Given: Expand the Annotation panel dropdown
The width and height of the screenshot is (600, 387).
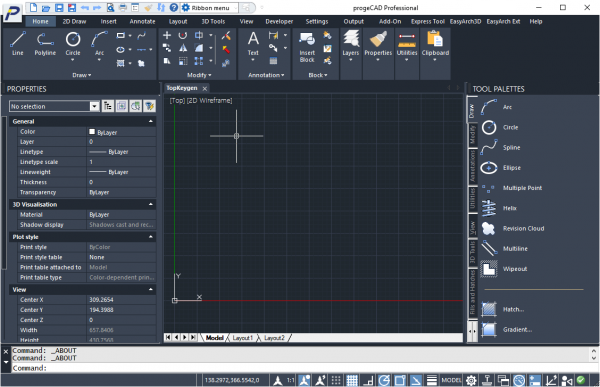Looking at the screenshot, I should tap(266, 75).
